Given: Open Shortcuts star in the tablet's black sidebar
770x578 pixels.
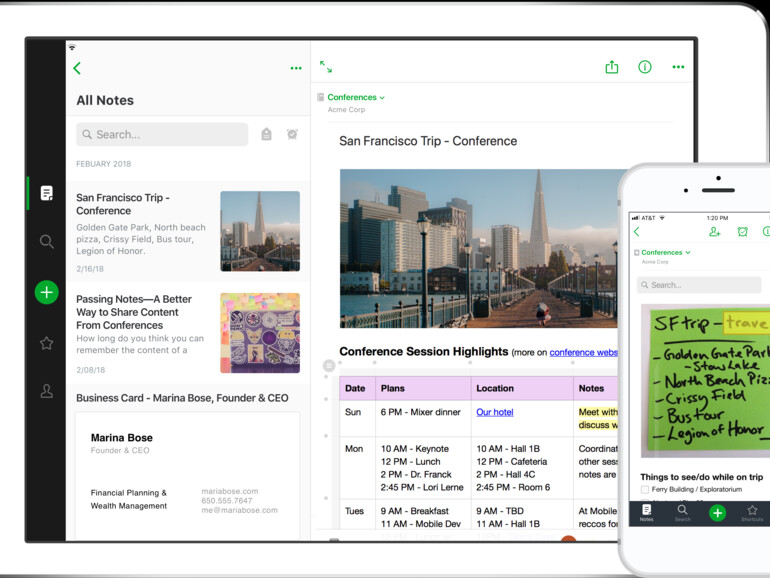Looking at the screenshot, I should (47, 343).
